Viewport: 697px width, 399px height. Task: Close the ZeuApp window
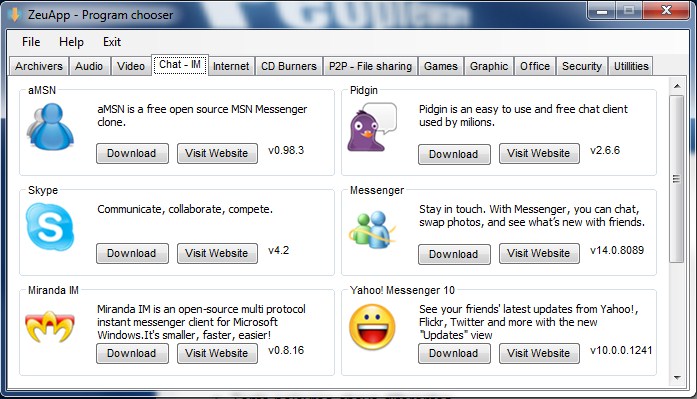[666, 10]
